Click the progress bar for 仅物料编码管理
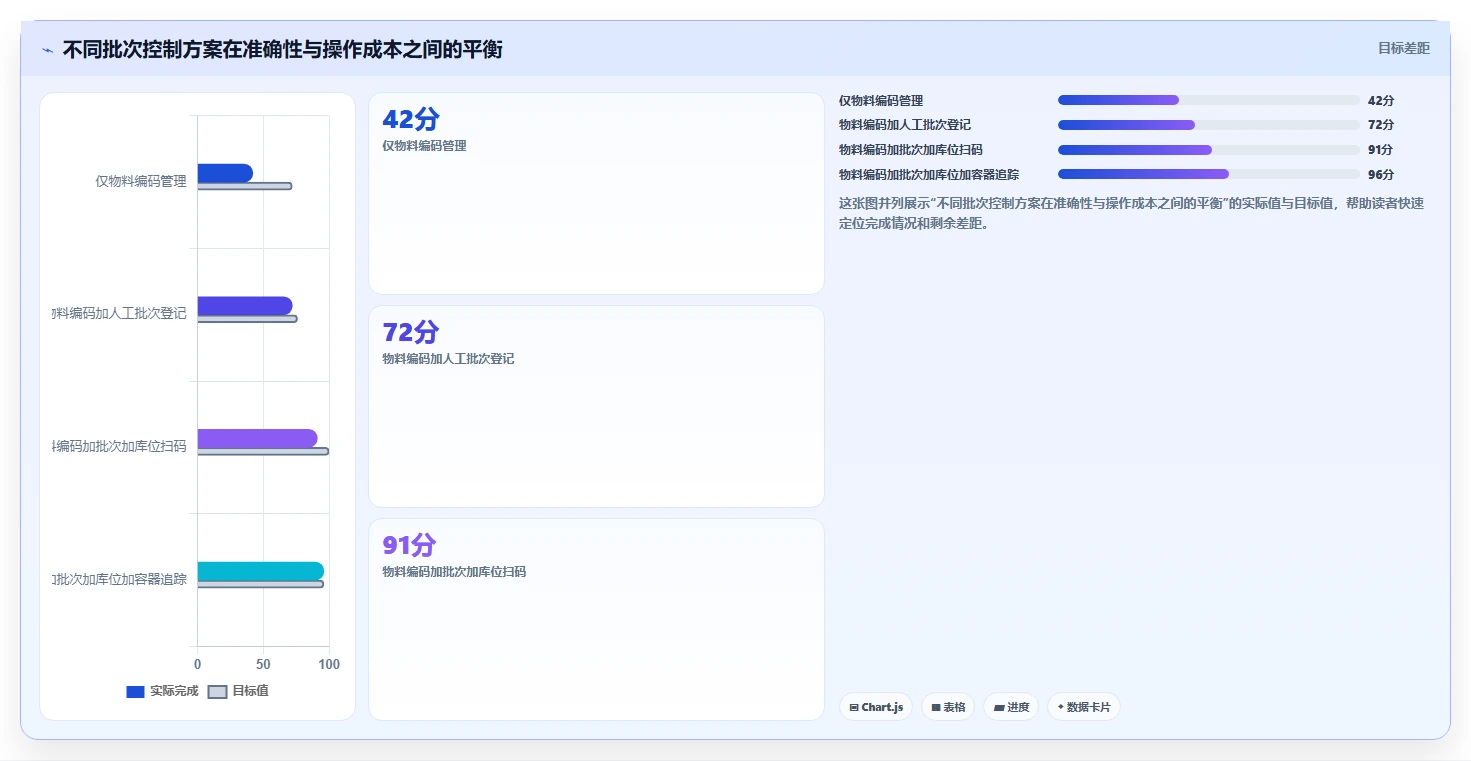Viewport: 1471px width, 761px height. pos(1208,100)
